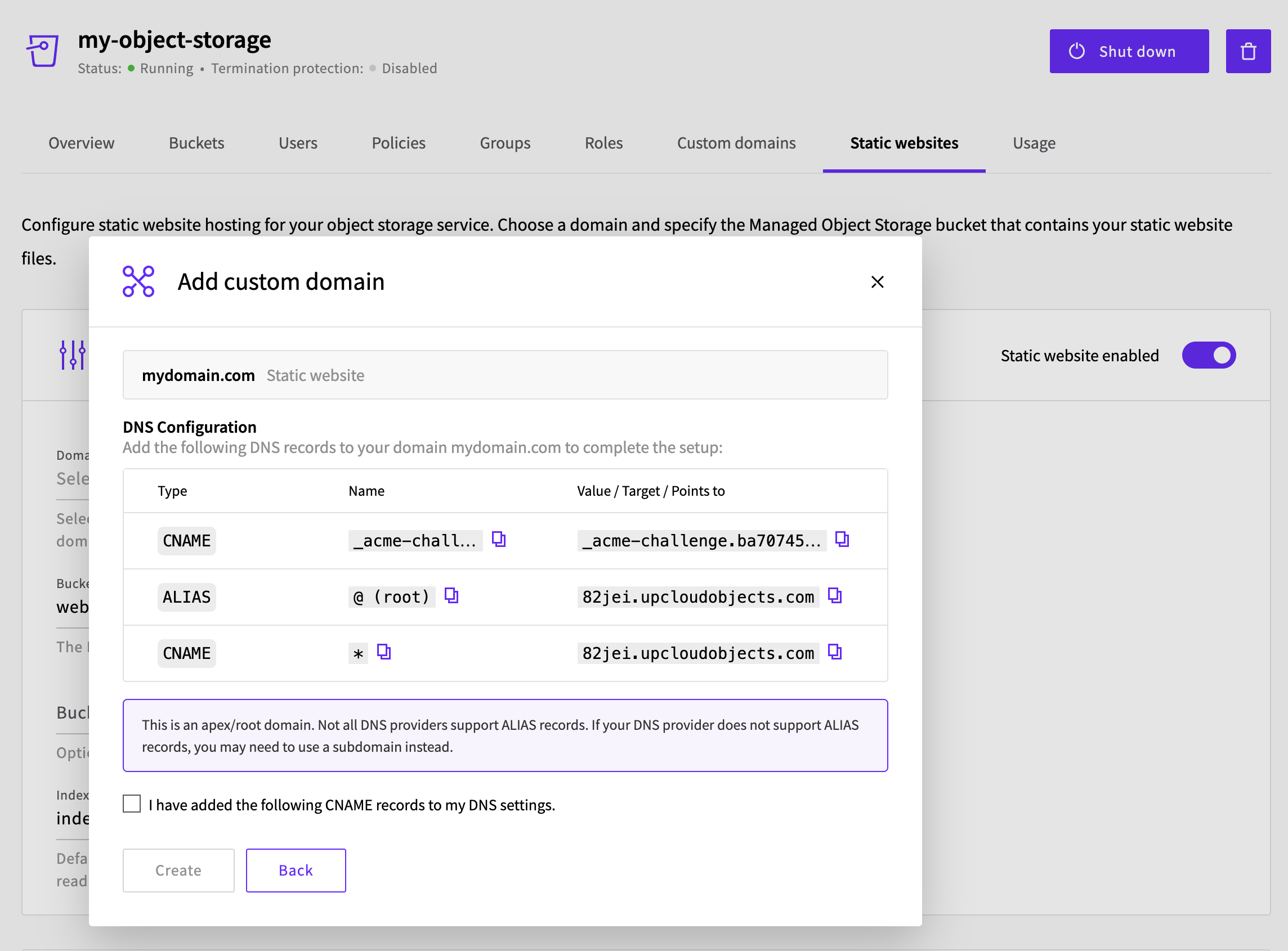Copy the wildcard CNAME upcloudobjects.com target
This screenshot has width=1288, height=951.
[x=835, y=652]
